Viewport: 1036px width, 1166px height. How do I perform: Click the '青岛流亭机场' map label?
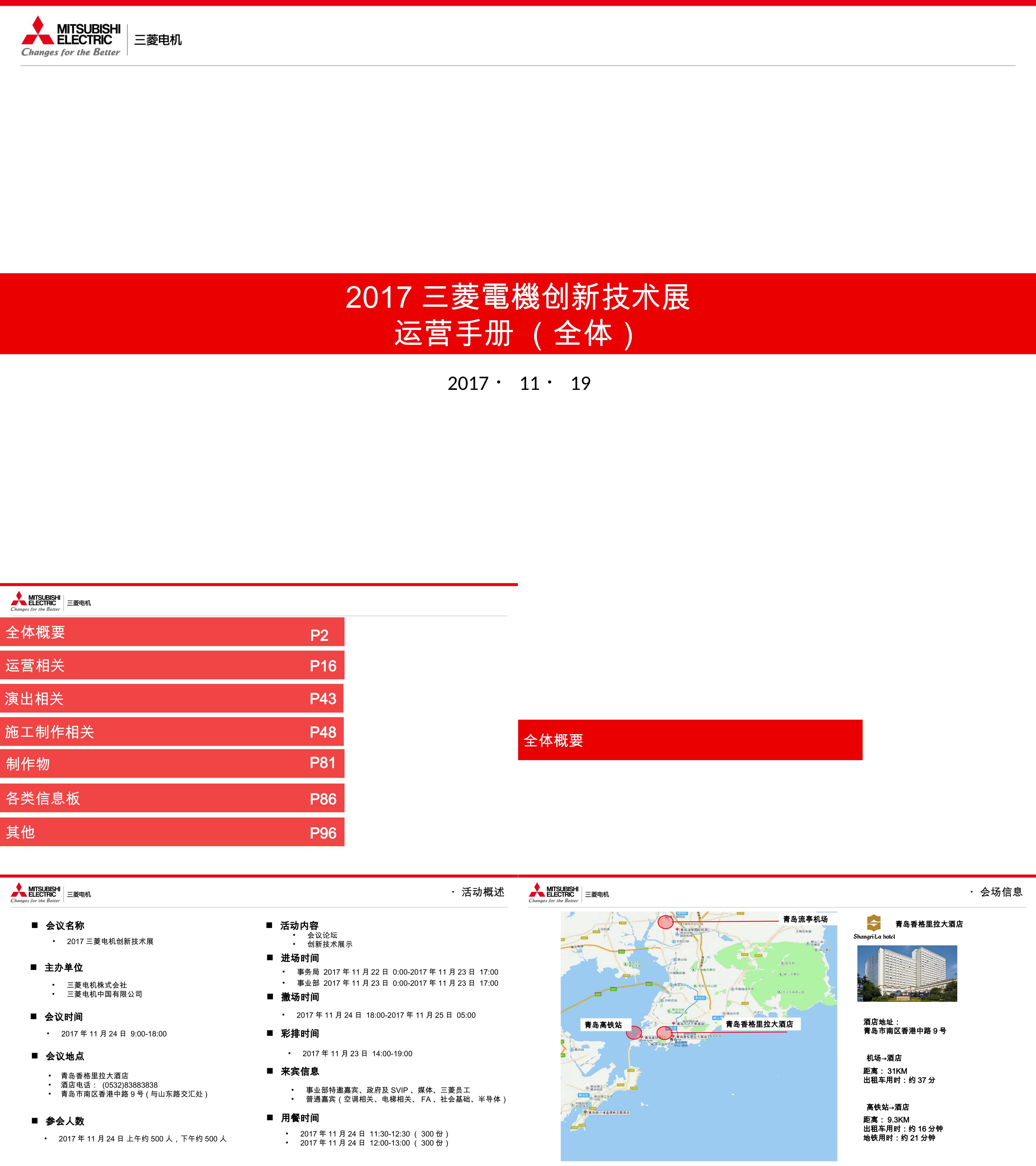pyautogui.click(x=805, y=919)
